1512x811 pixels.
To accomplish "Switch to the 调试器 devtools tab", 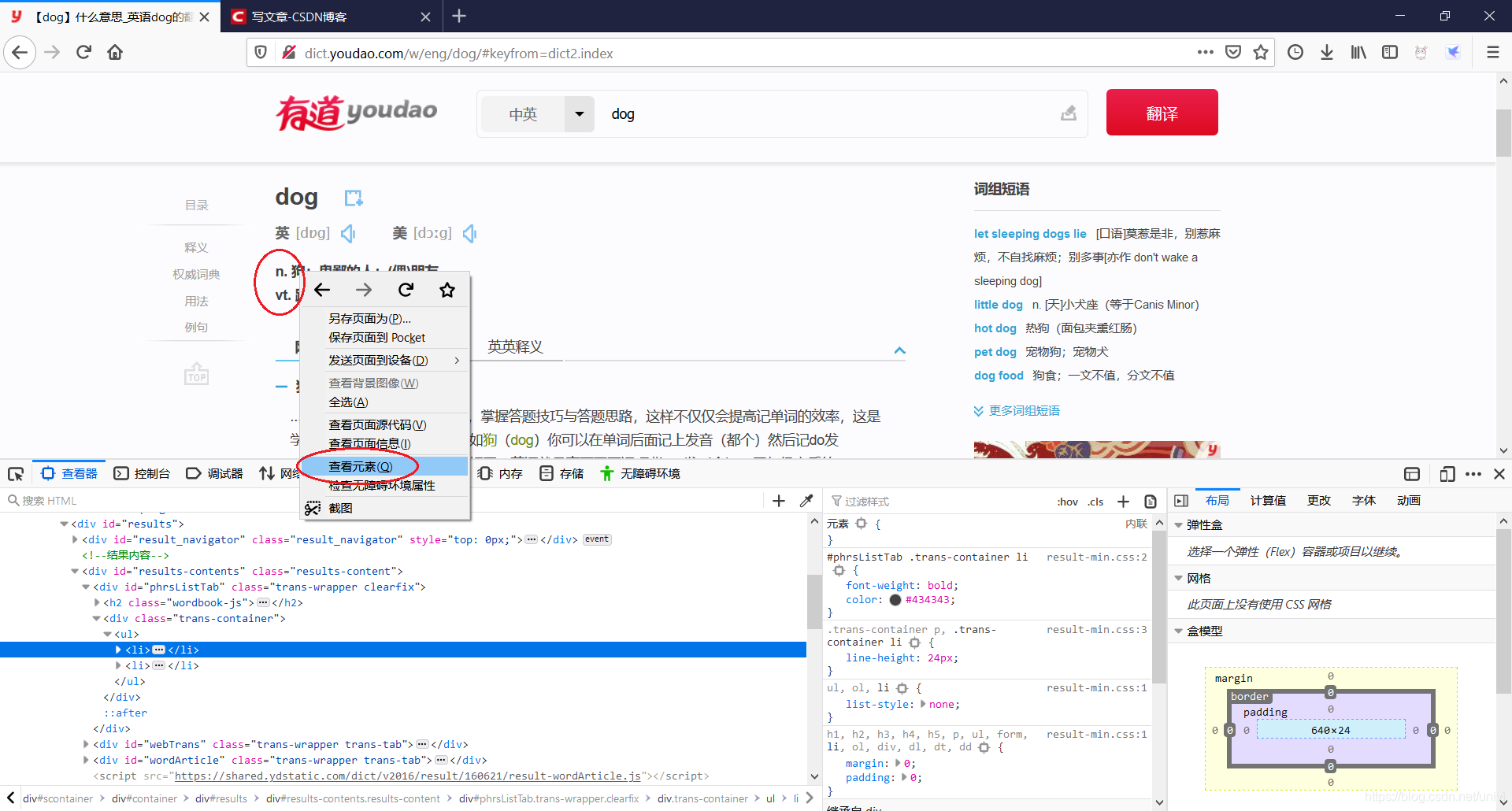I will click(x=215, y=473).
